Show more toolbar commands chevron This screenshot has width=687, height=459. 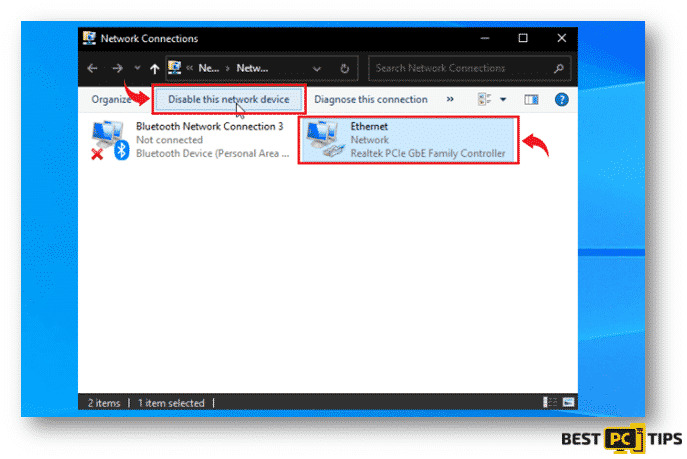pyautogui.click(x=450, y=99)
